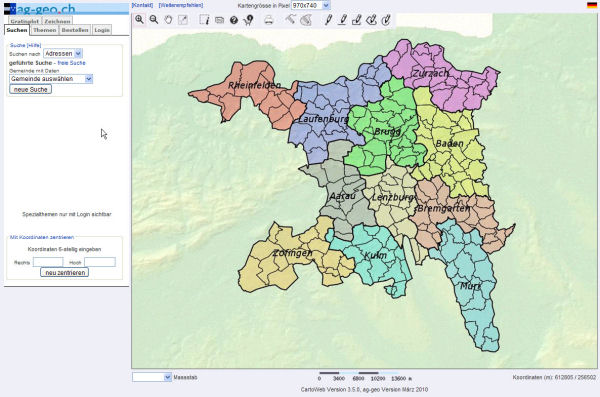Open the Kartengrösse 970x740 dropdown
This screenshot has height=397, width=600.
click(x=311, y=5)
